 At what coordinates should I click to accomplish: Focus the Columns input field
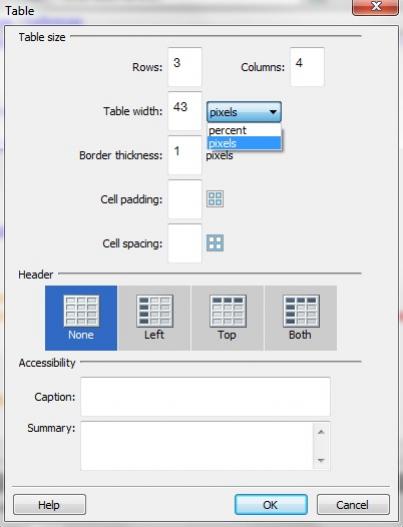tap(307, 67)
